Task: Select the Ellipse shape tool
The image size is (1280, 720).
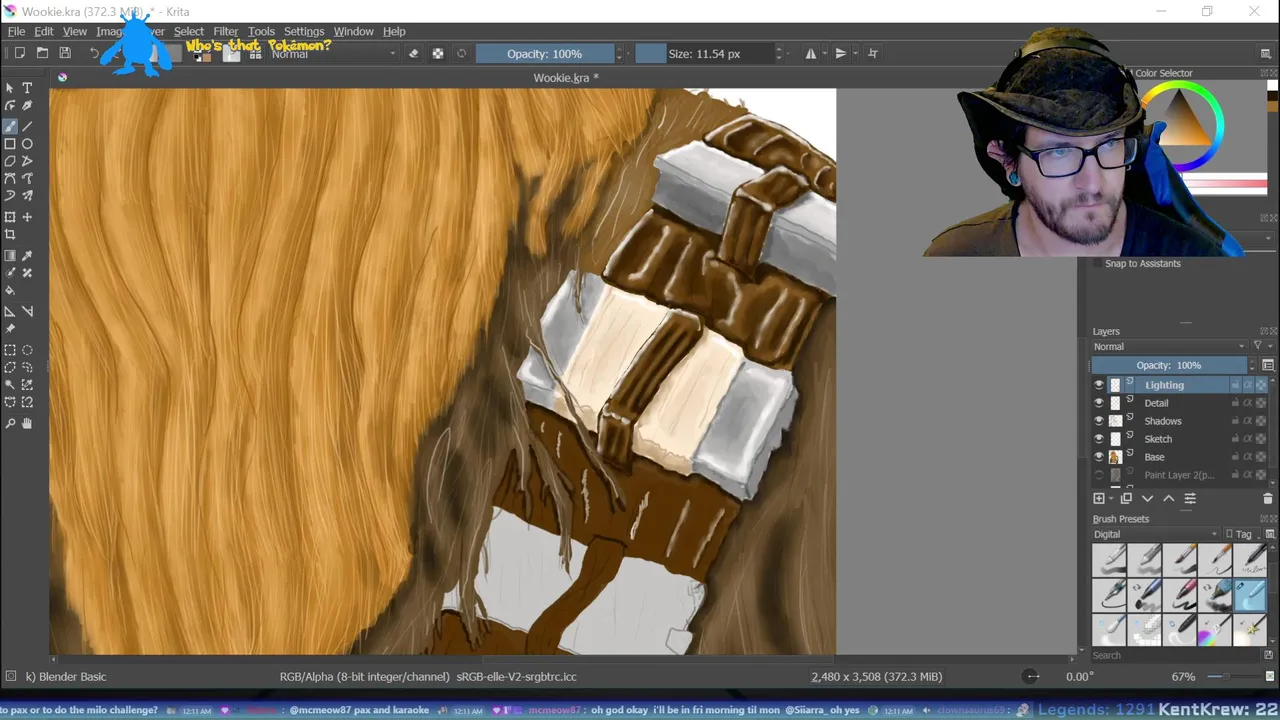Action: pyautogui.click(x=27, y=144)
